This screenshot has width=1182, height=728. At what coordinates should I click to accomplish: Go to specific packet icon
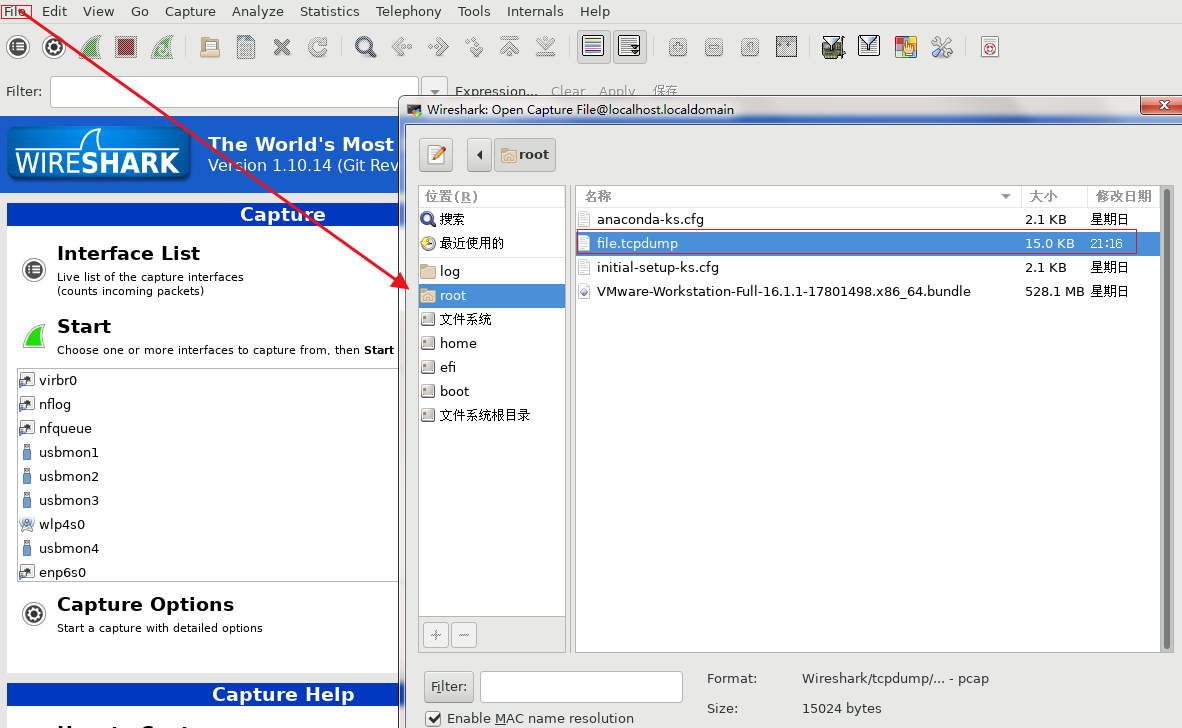pyautogui.click(x=474, y=47)
